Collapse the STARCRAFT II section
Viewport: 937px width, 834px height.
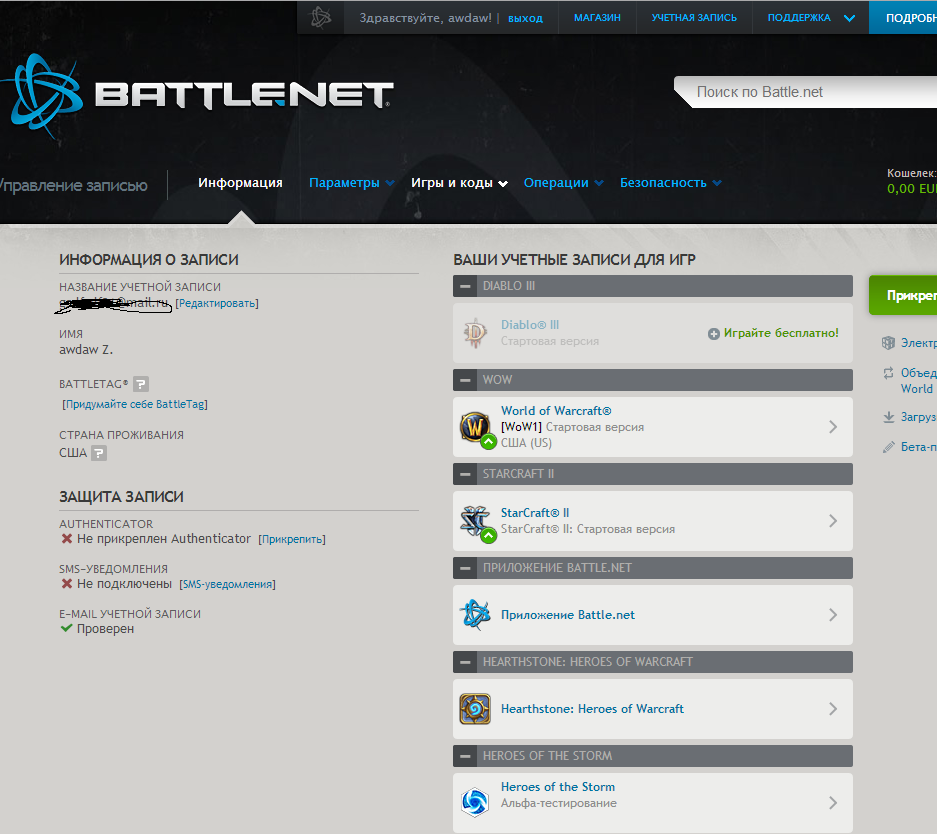coord(465,474)
